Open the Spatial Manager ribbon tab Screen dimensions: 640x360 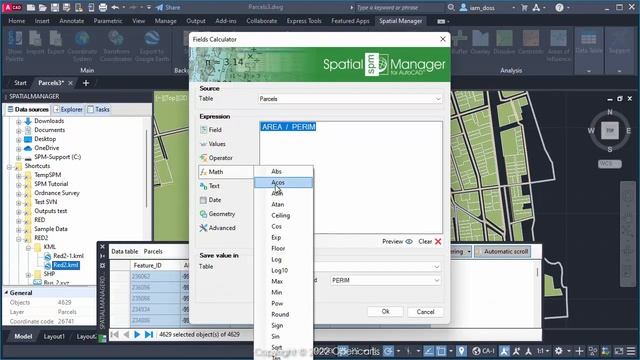[x=400, y=21]
